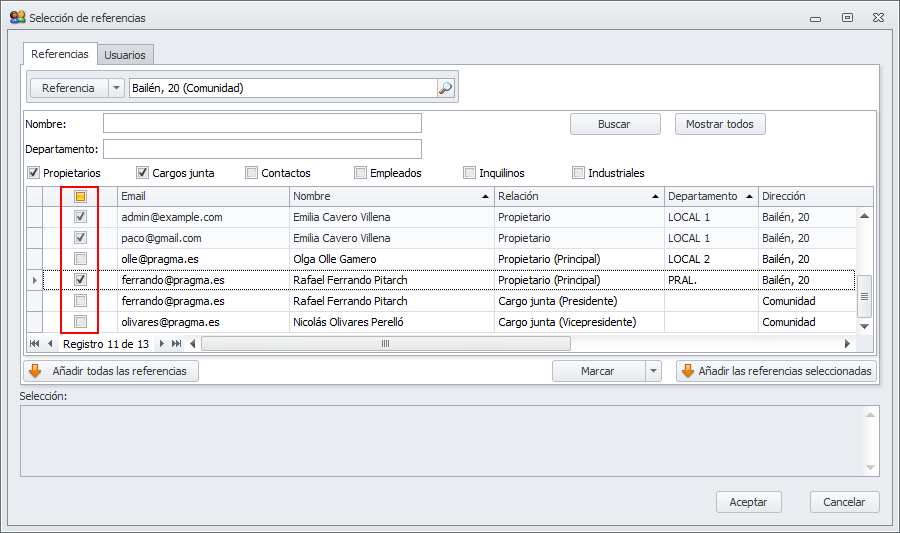Sort by Departamento column header arrow
900x533 pixels.
(747, 196)
